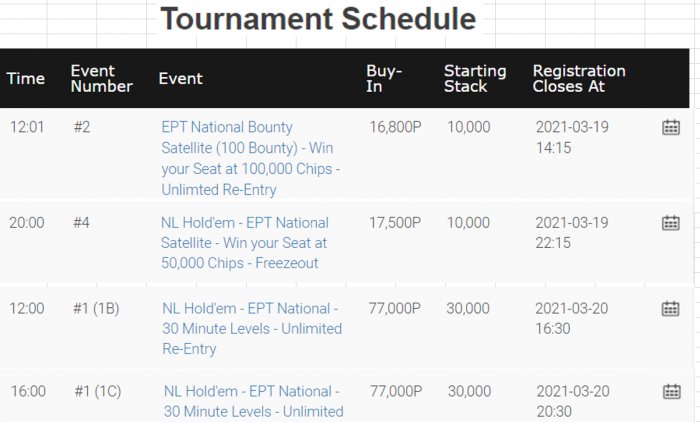Click the Event Number column header

tap(101, 79)
